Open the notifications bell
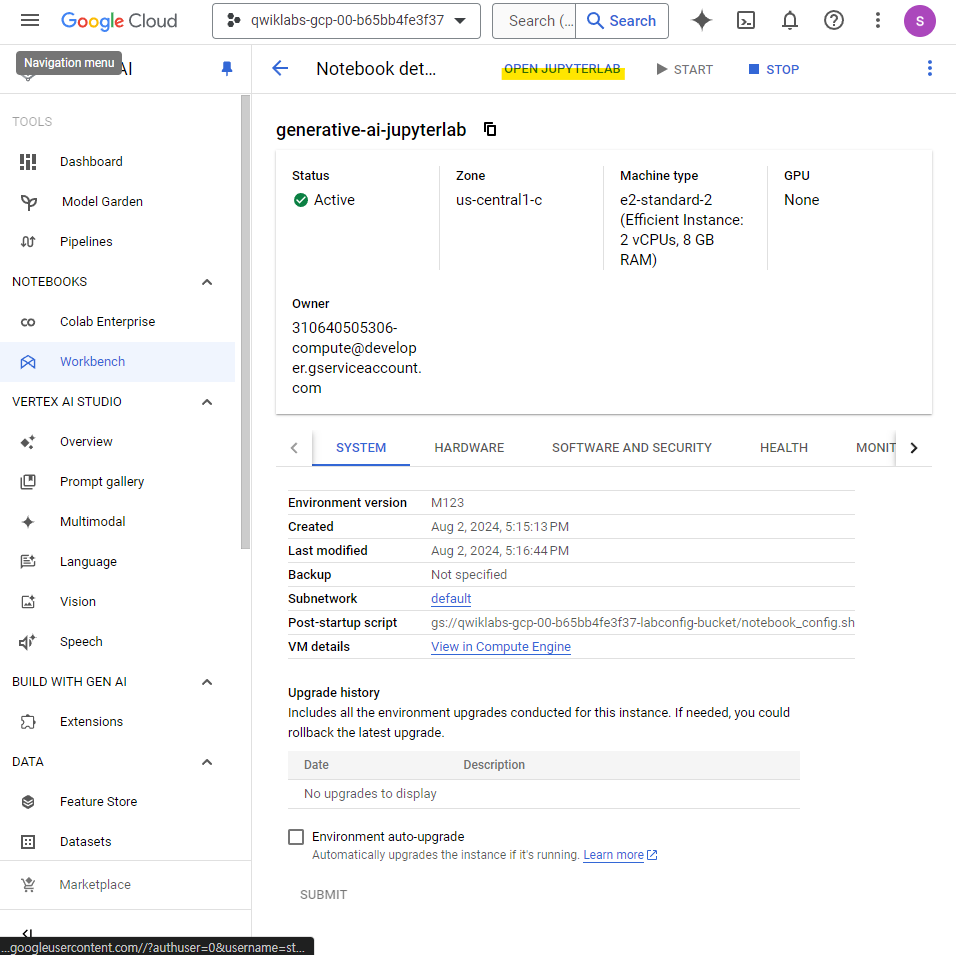This screenshot has height=955, width=956. tap(790, 21)
